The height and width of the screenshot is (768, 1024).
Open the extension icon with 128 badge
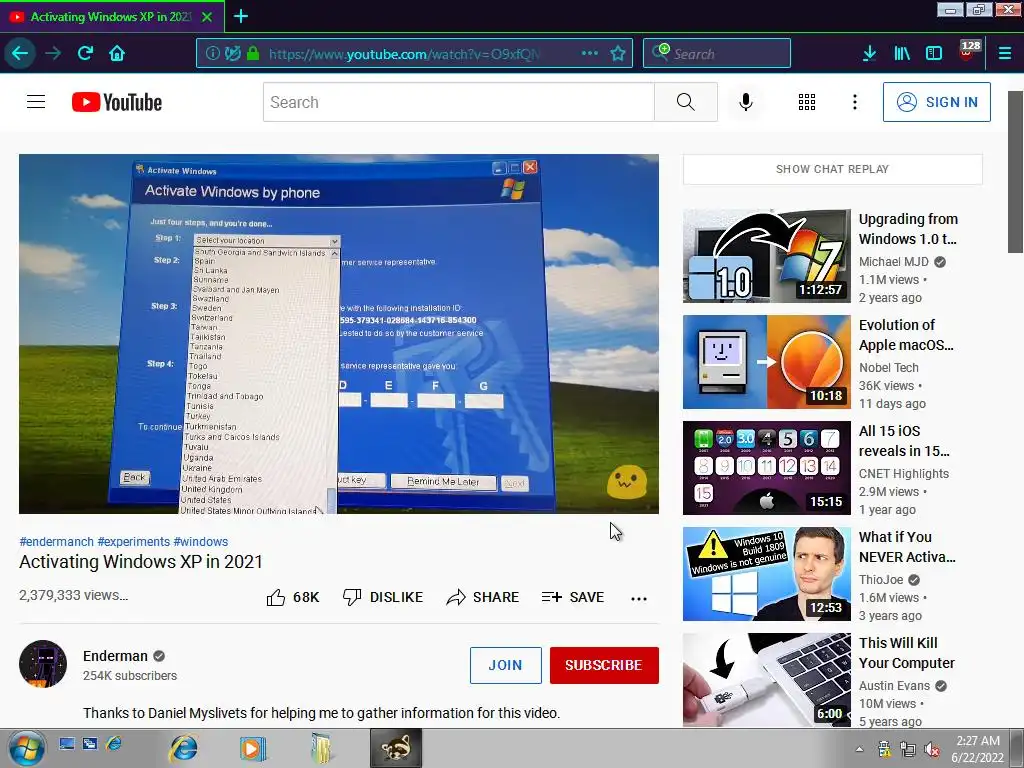coord(968,52)
